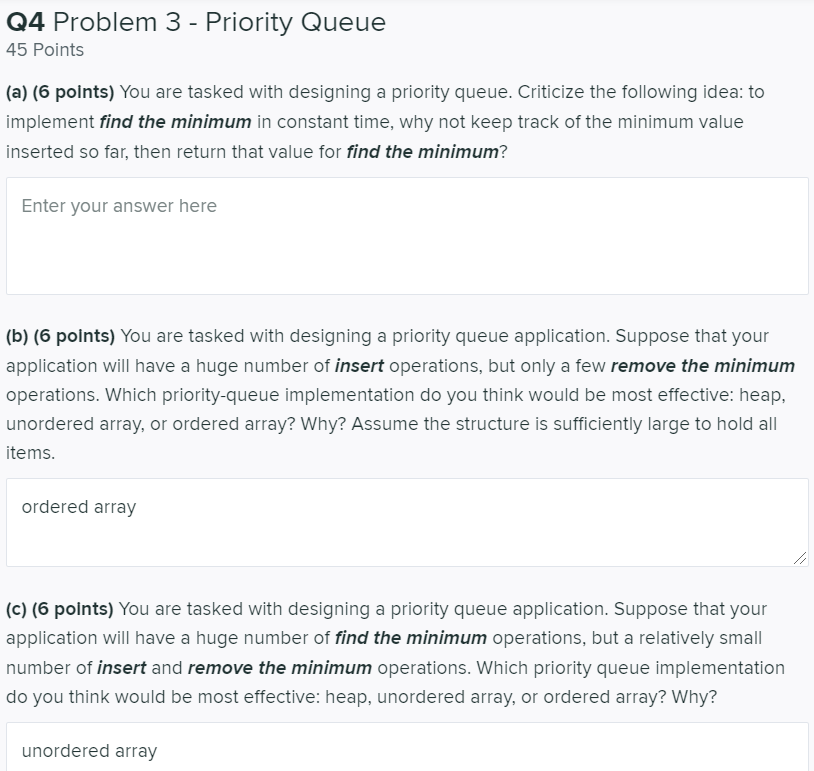Viewport: 814px width, 771px height.
Task: Click inside the 'ordered array' answer box
Action: tap(400, 520)
